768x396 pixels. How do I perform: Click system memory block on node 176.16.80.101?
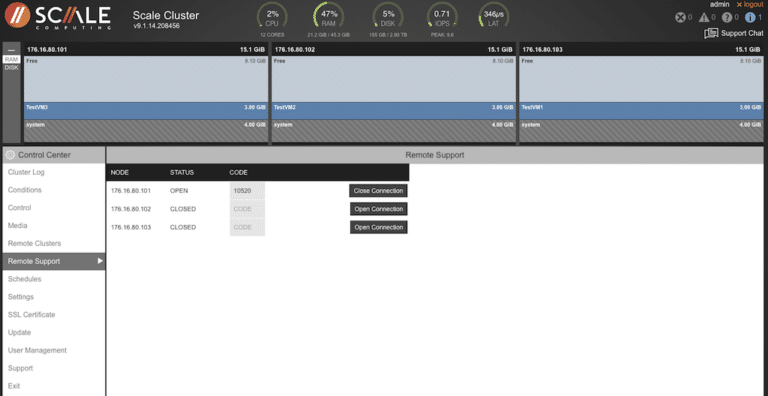(146, 131)
